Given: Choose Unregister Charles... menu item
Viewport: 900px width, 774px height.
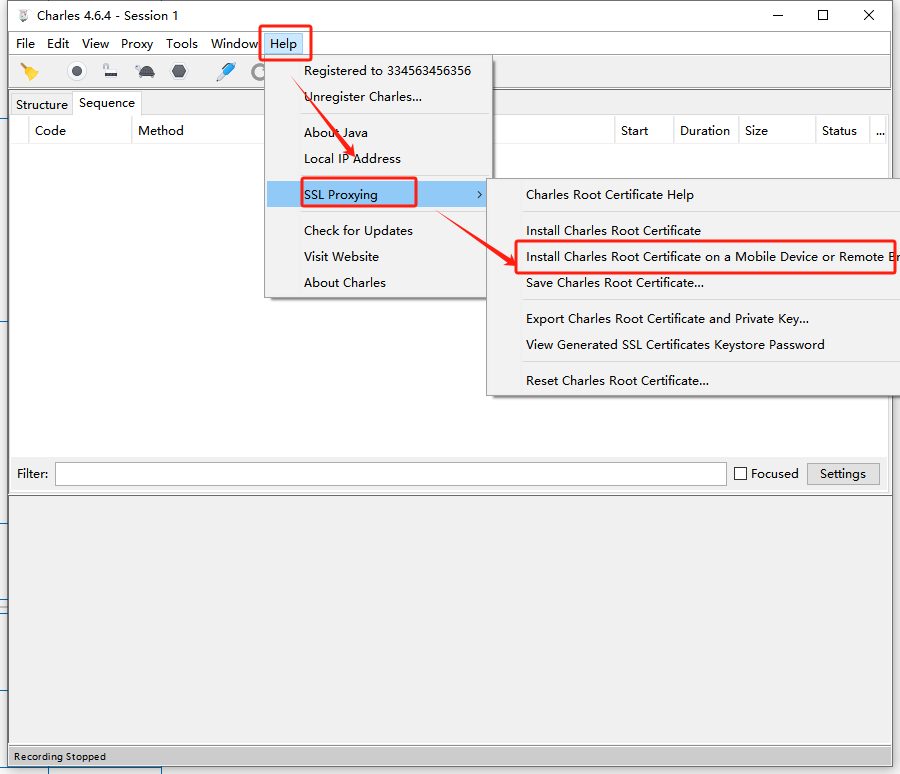Looking at the screenshot, I should click(x=363, y=97).
